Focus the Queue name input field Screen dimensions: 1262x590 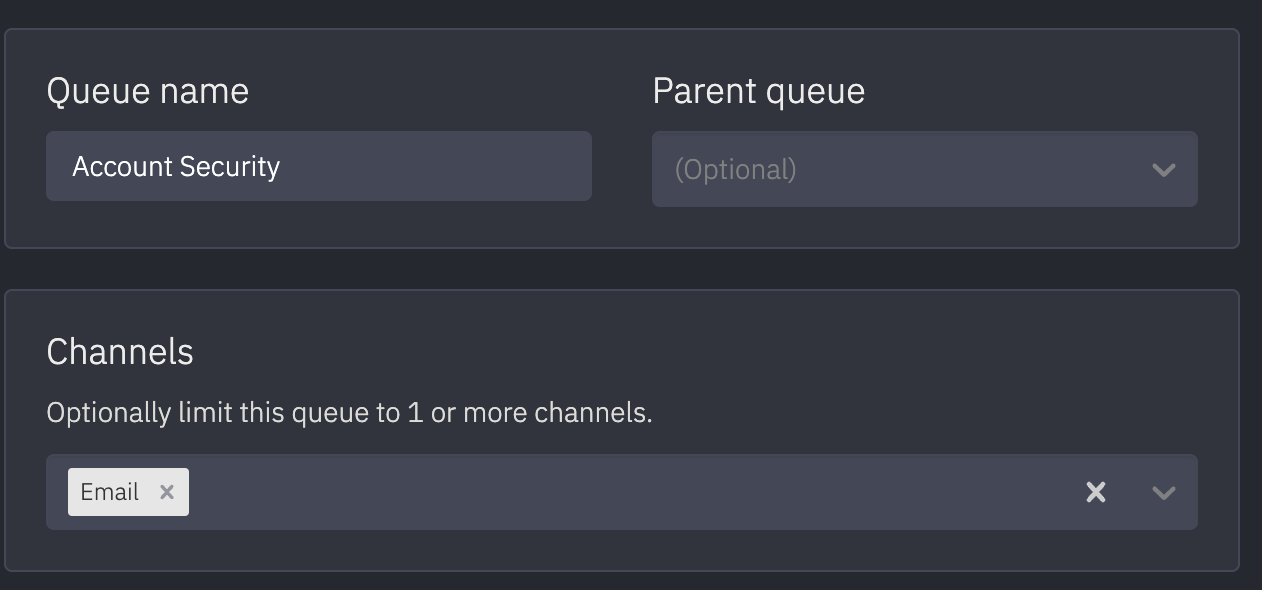pos(319,166)
